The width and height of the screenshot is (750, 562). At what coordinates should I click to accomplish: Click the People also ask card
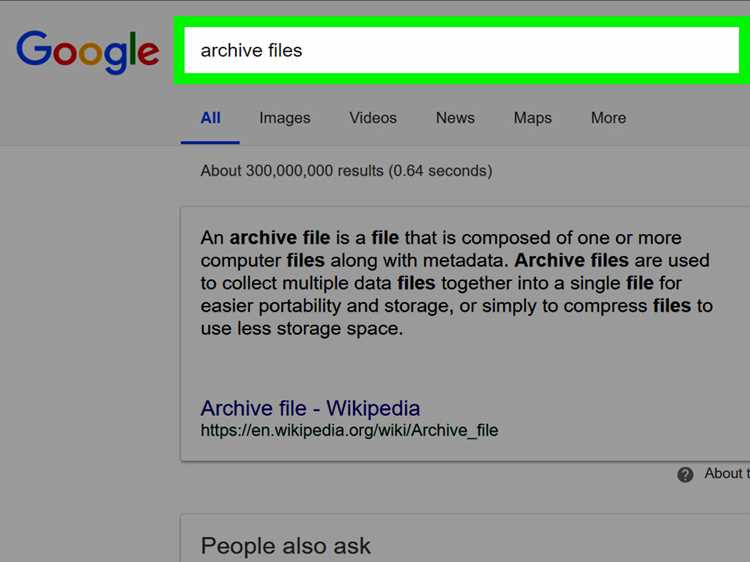[465, 539]
